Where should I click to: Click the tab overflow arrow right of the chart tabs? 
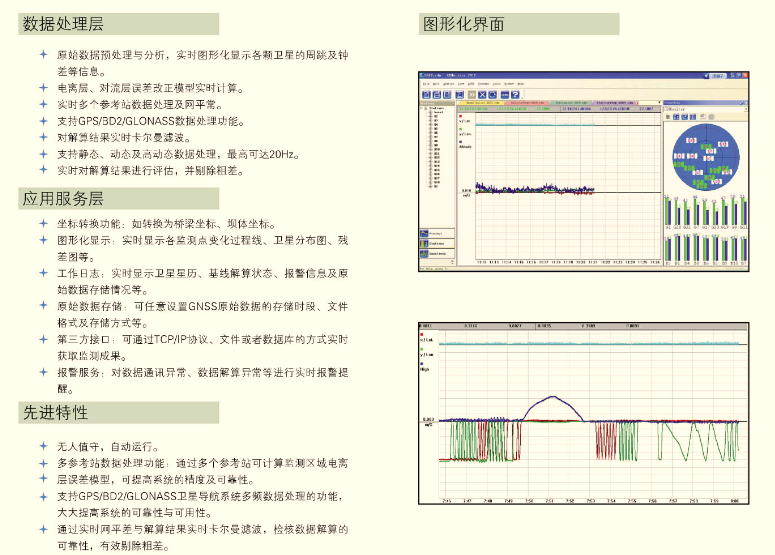point(657,102)
